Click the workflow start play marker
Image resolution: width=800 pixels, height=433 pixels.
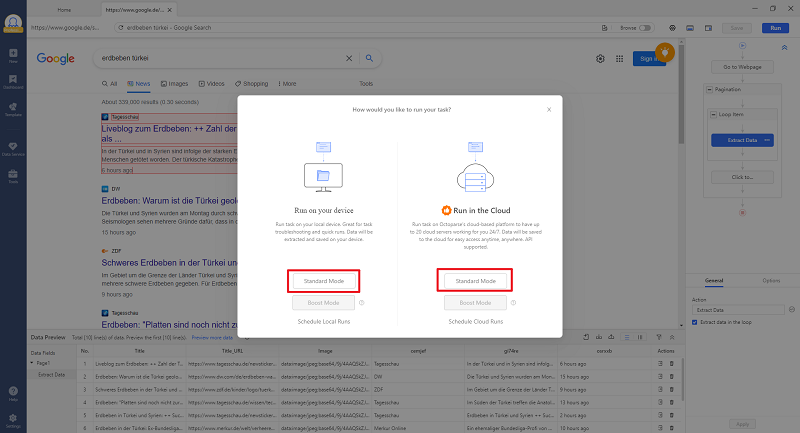click(742, 45)
